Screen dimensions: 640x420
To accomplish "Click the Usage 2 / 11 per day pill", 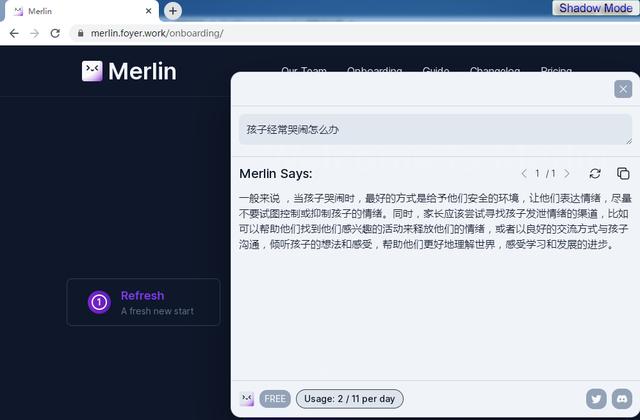I will tap(349, 399).
